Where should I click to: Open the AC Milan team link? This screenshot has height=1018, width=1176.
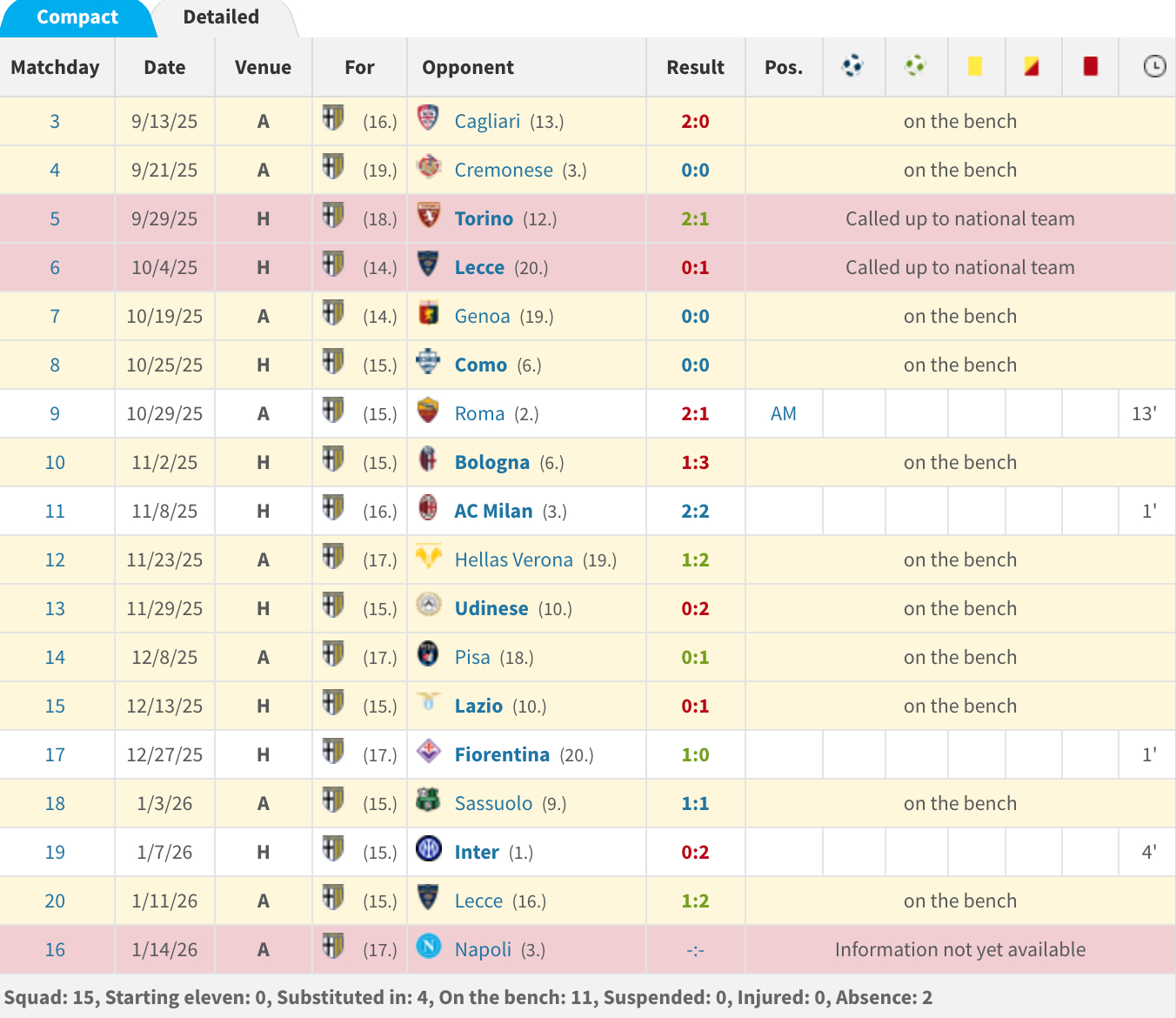tap(493, 512)
